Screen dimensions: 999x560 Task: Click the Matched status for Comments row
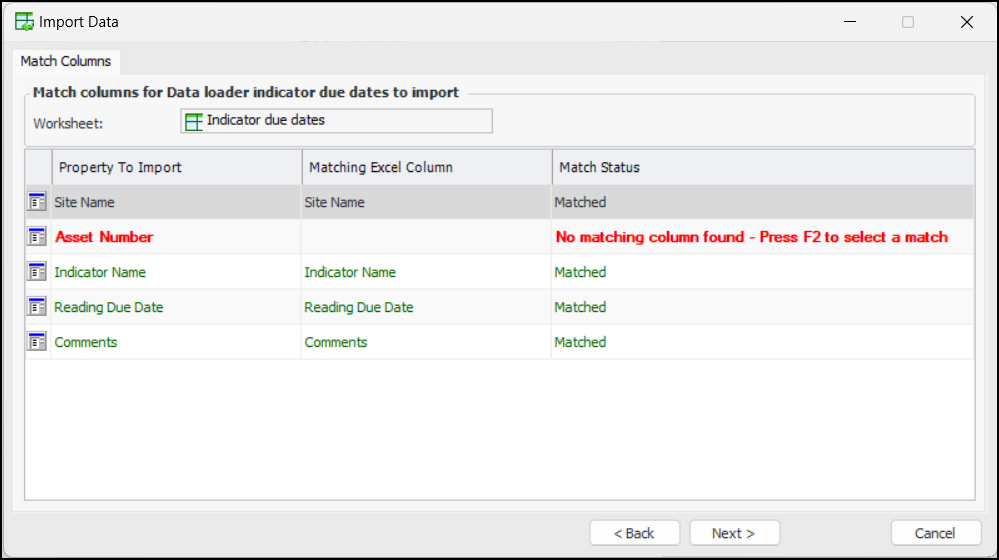(x=581, y=342)
